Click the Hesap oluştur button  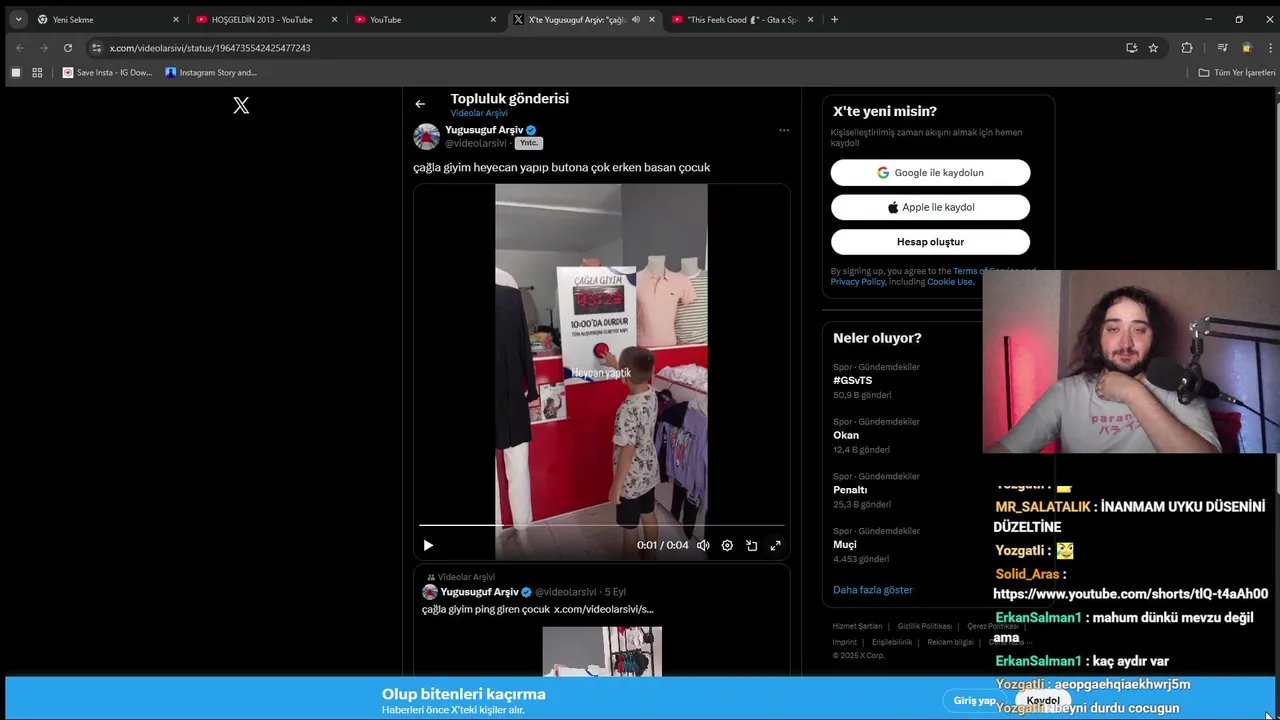(930, 242)
